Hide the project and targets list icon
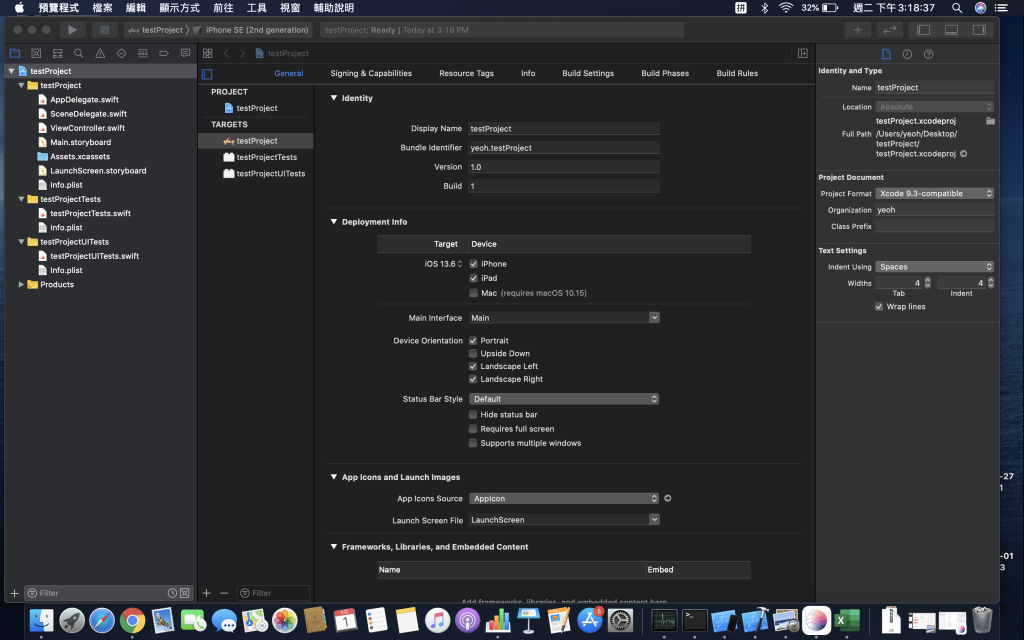 coord(207,74)
